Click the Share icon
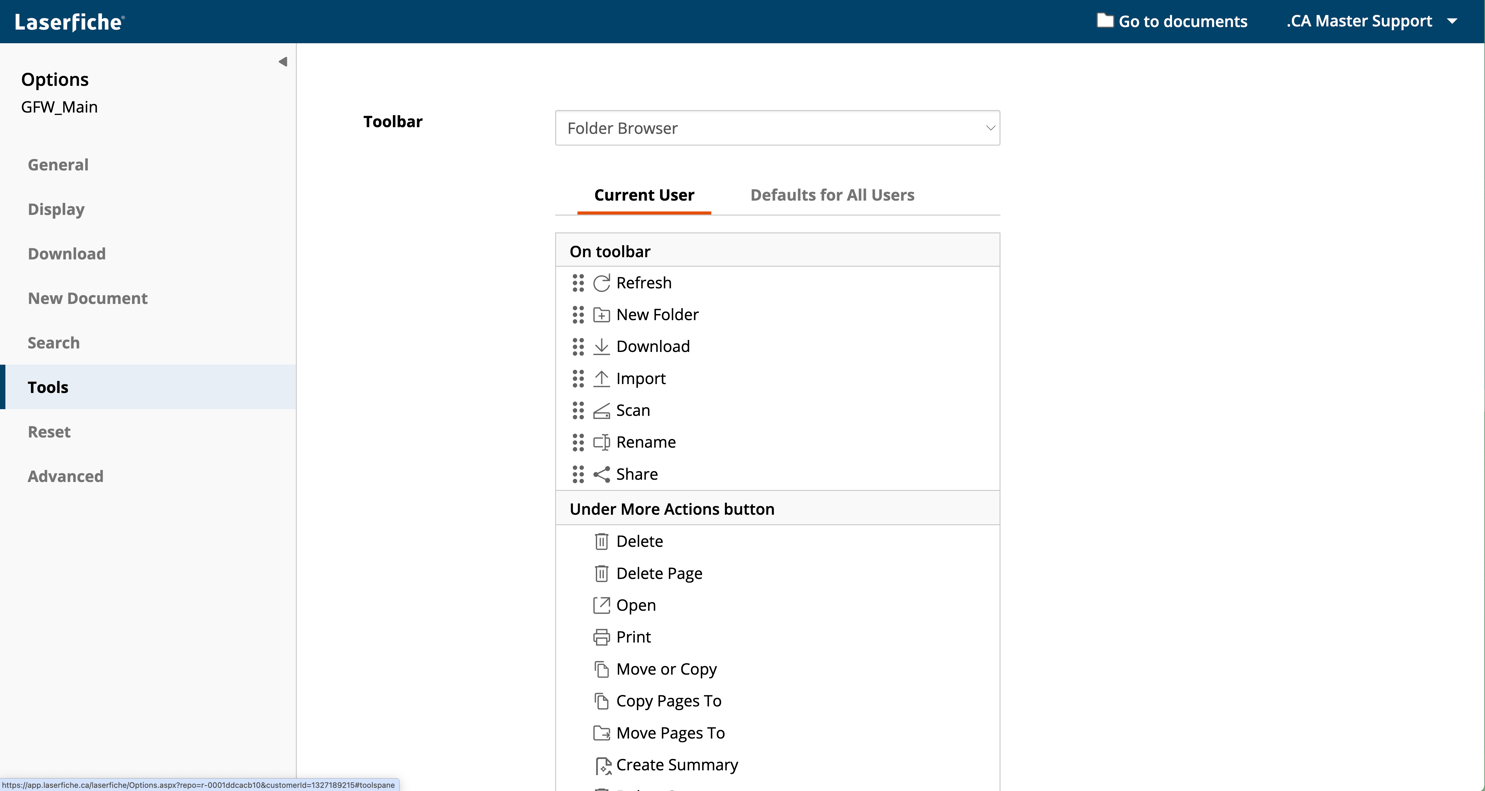This screenshot has height=791, width=1485. pos(601,474)
